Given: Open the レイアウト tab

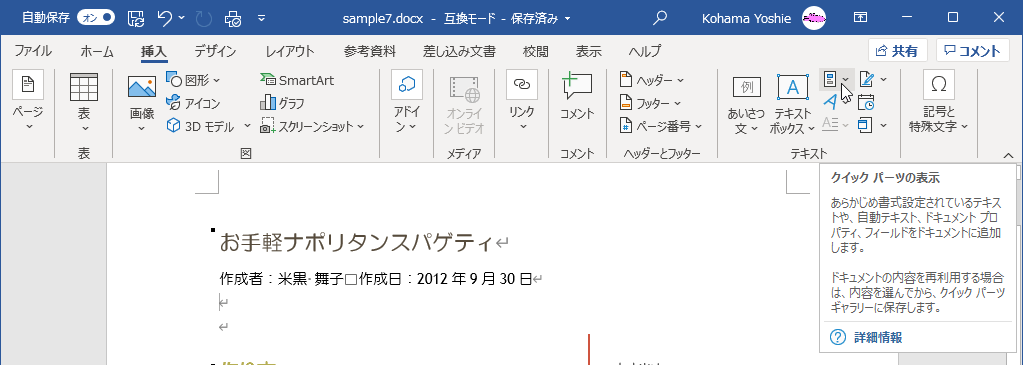Looking at the screenshot, I should tap(290, 52).
